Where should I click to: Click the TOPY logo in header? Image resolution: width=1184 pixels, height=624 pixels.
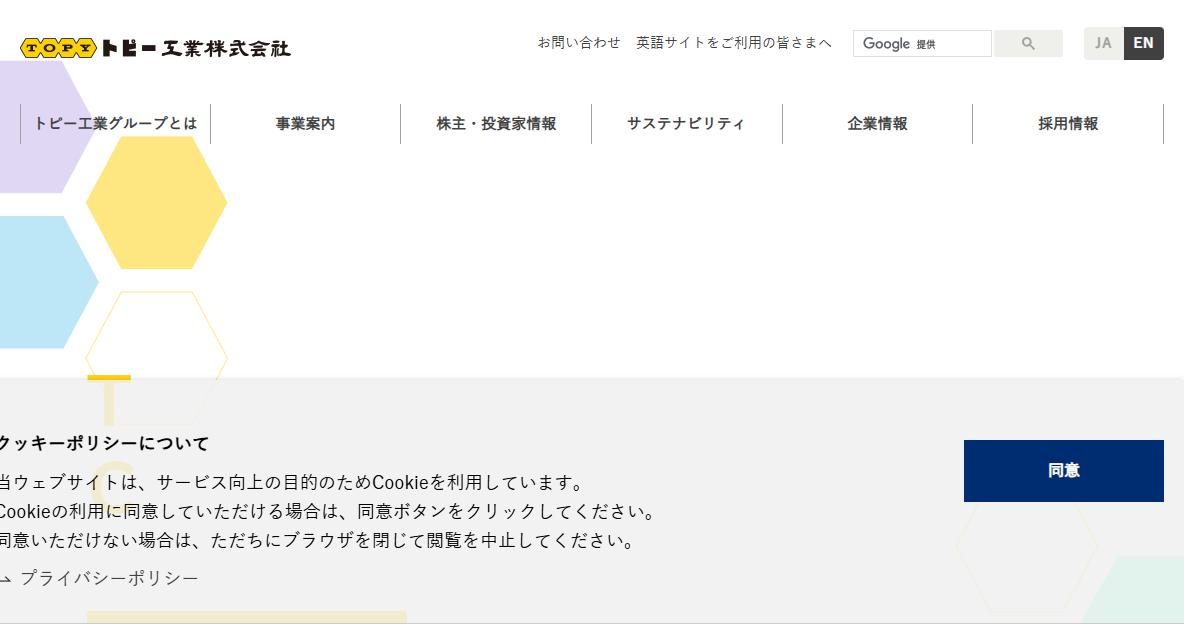tap(59, 48)
